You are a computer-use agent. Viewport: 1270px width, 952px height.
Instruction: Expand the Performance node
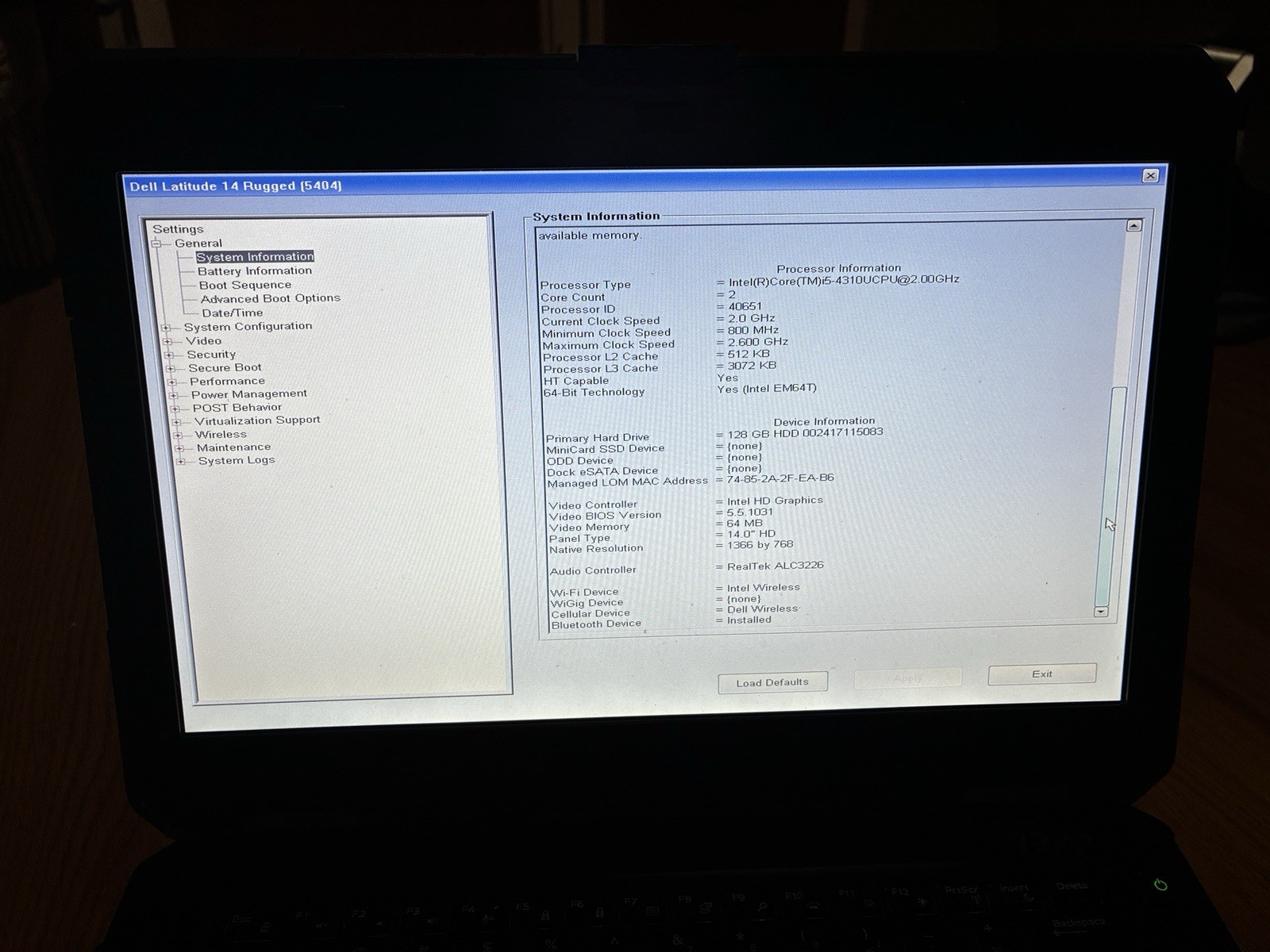172,382
